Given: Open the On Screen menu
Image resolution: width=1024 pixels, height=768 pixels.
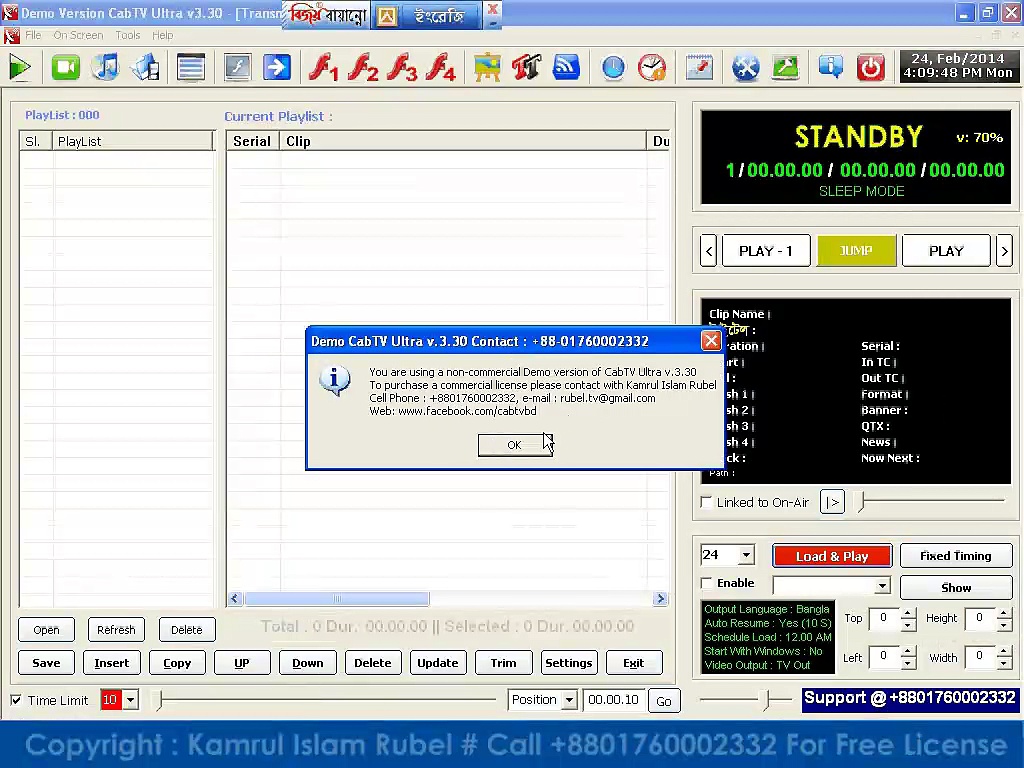Looking at the screenshot, I should 78,35.
